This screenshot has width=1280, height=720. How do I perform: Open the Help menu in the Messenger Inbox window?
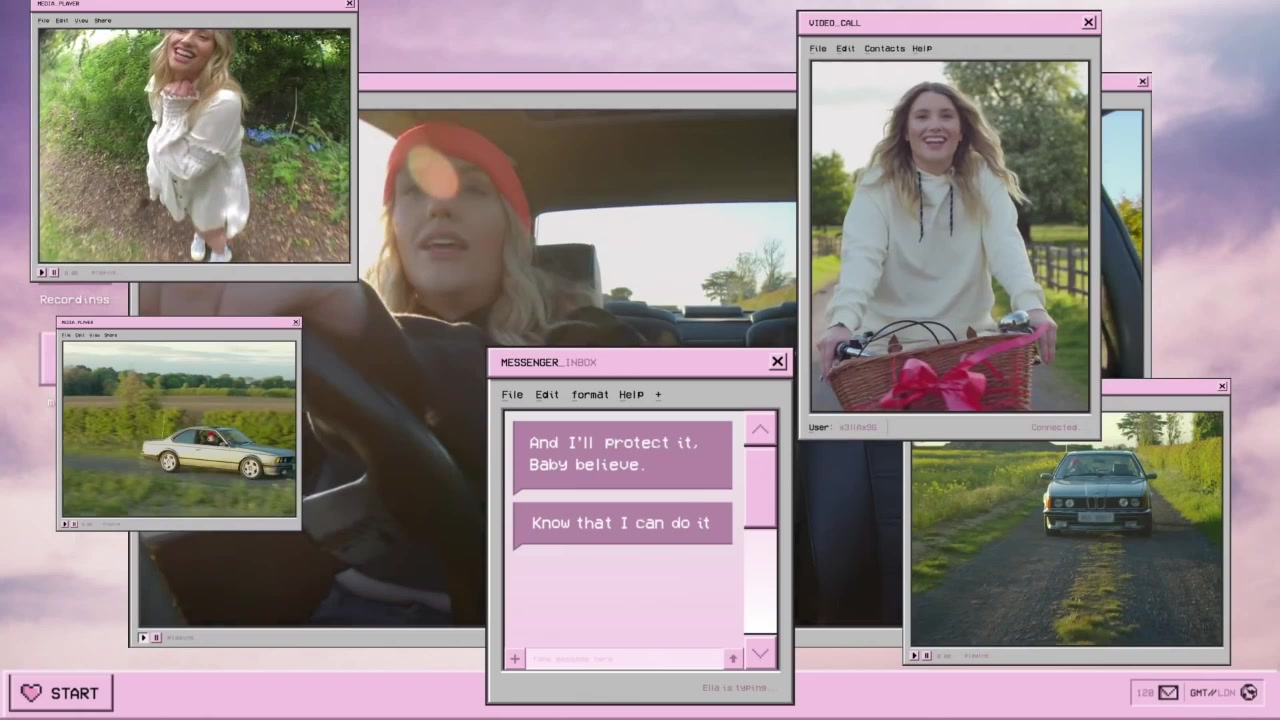631,394
